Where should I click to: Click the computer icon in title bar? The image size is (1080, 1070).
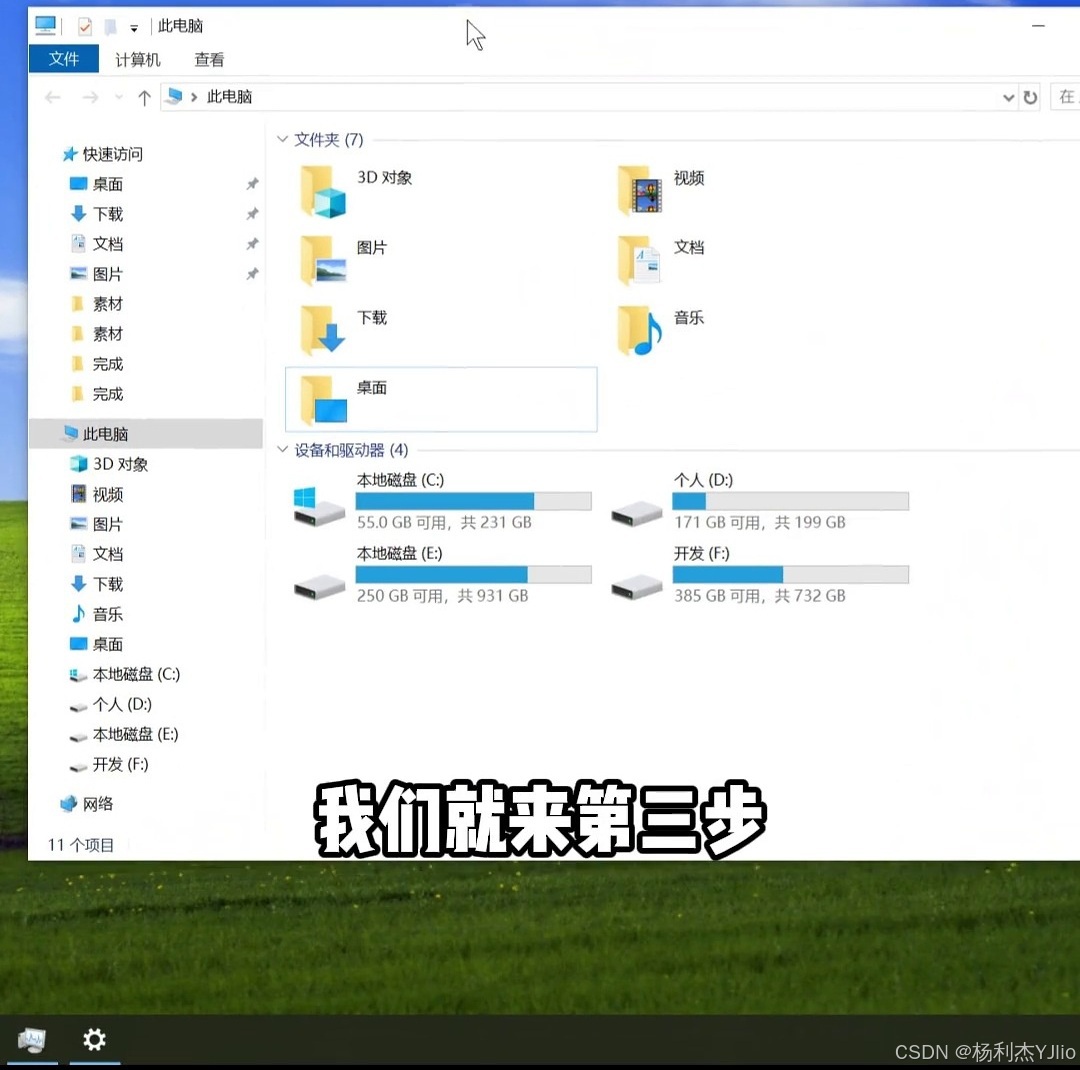[x=45, y=26]
